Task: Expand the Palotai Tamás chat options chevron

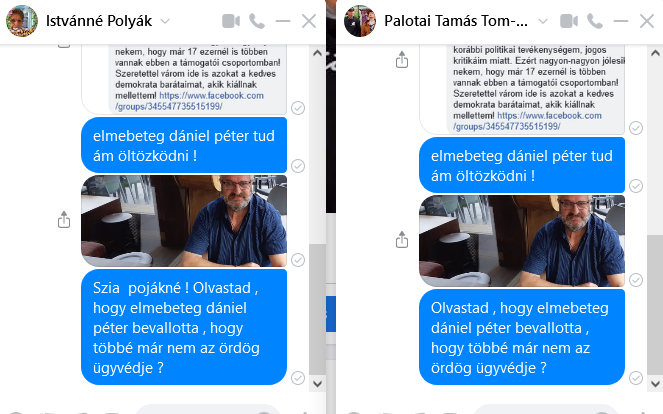Action: [543, 21]
